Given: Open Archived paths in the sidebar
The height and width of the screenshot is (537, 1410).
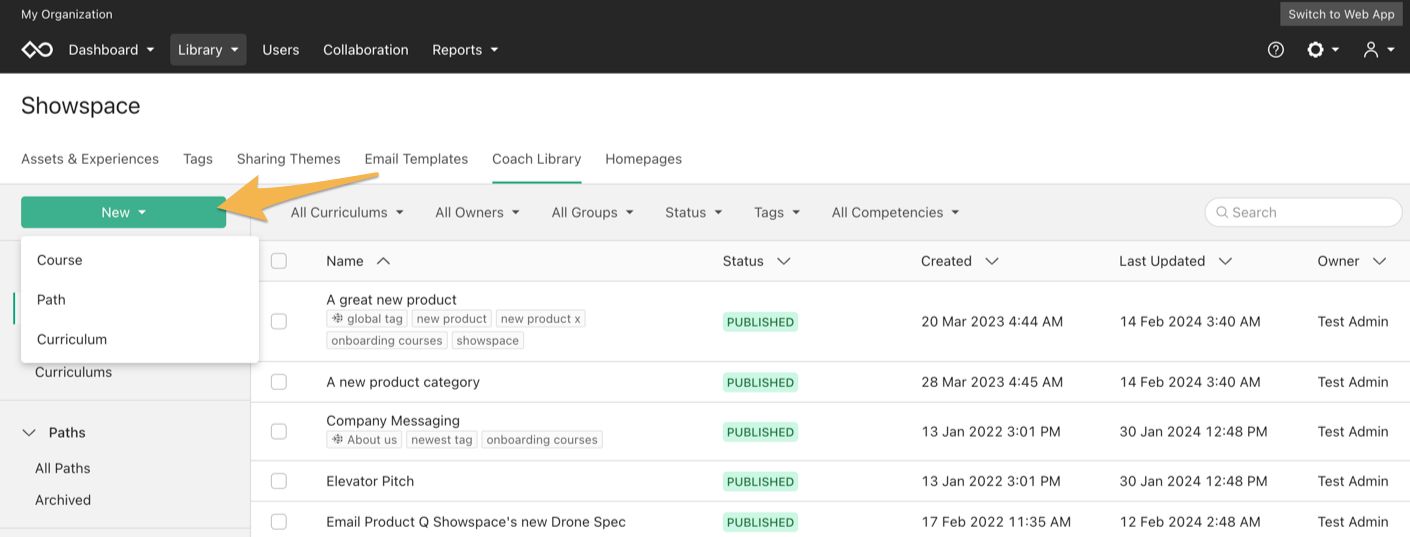Looking at the screenshot, I should pos(63,500).
